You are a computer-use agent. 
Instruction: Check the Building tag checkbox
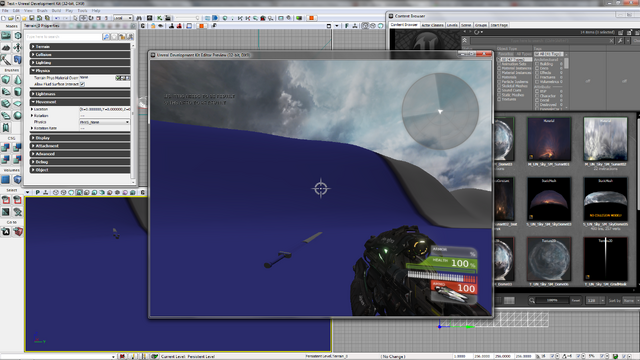[x=537, y=64]
